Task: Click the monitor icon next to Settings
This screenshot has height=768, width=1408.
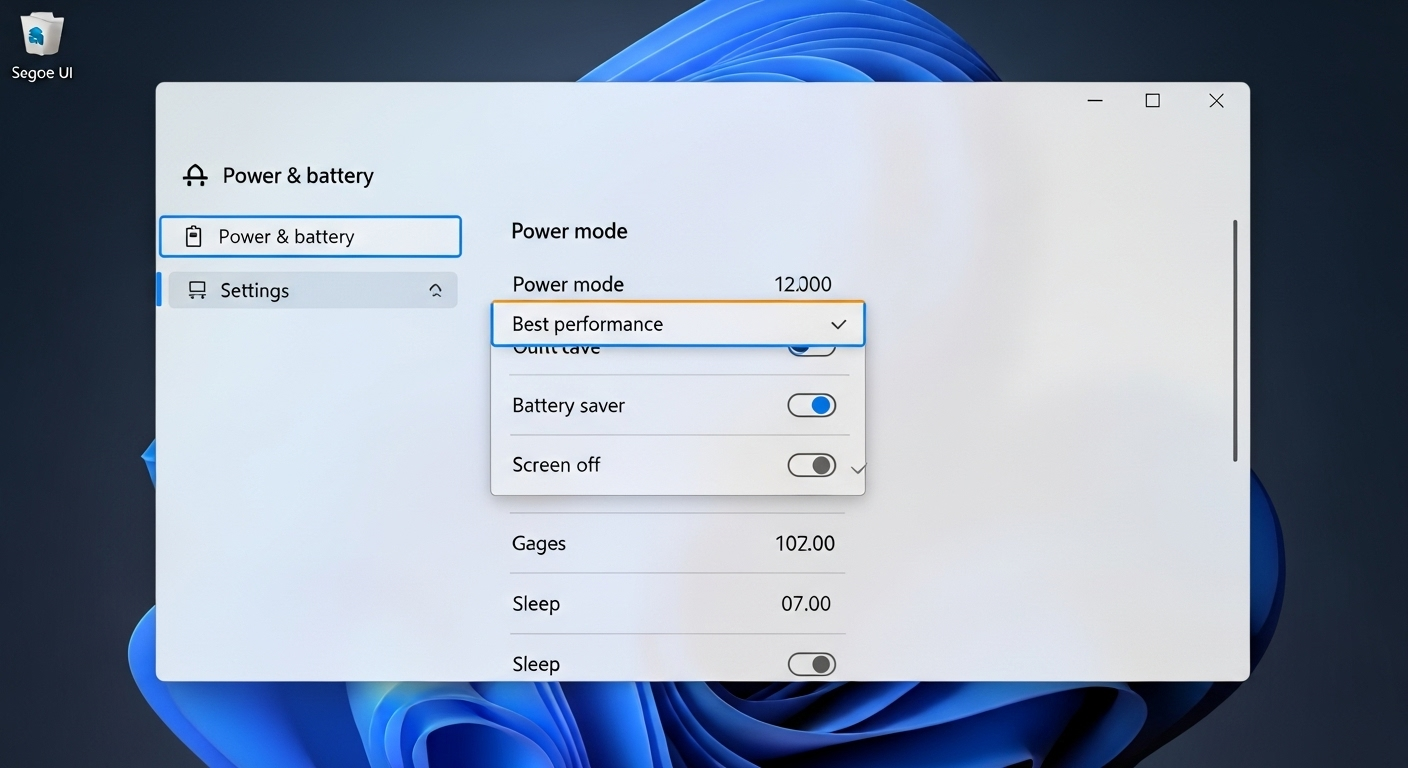Action: 196,289
